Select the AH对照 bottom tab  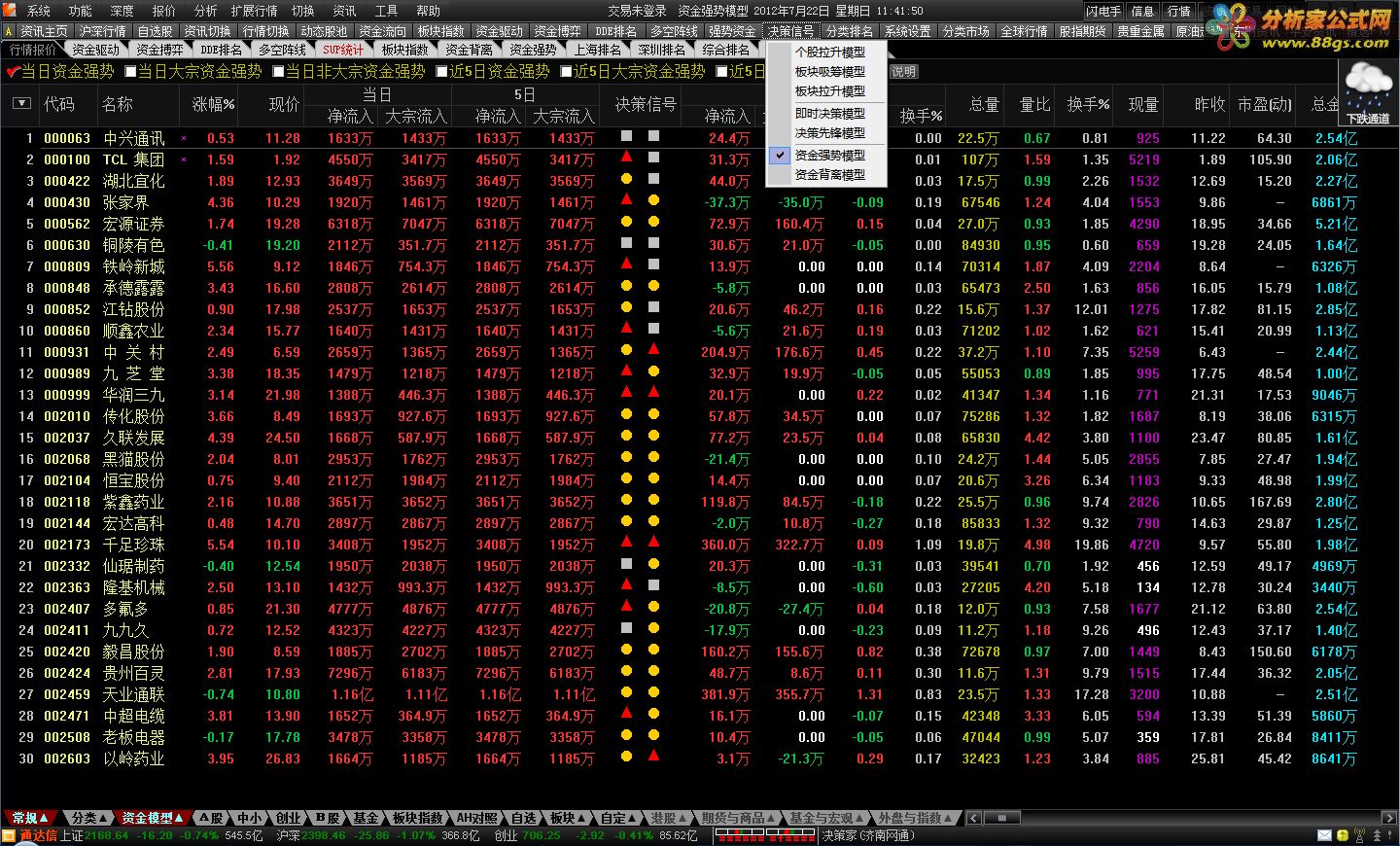tap(477, 819)
